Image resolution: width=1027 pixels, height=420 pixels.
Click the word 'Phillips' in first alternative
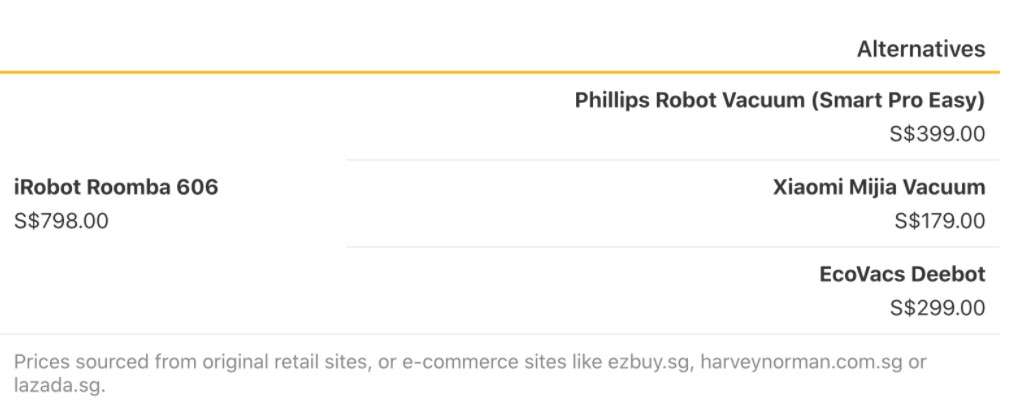coord(612,100)
